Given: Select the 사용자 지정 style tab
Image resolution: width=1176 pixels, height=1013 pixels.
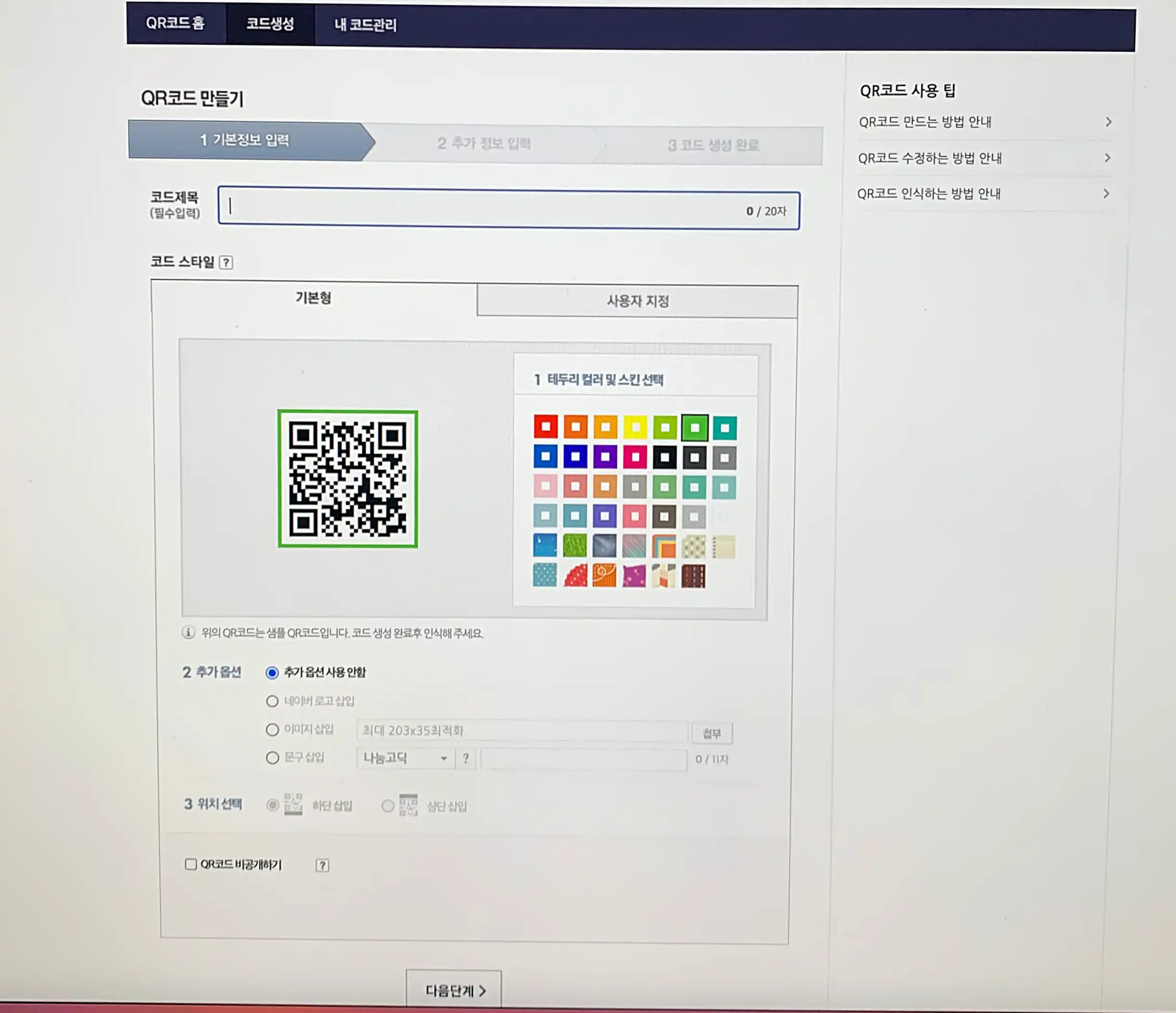Looking at the screenshot, I should 638,301.
